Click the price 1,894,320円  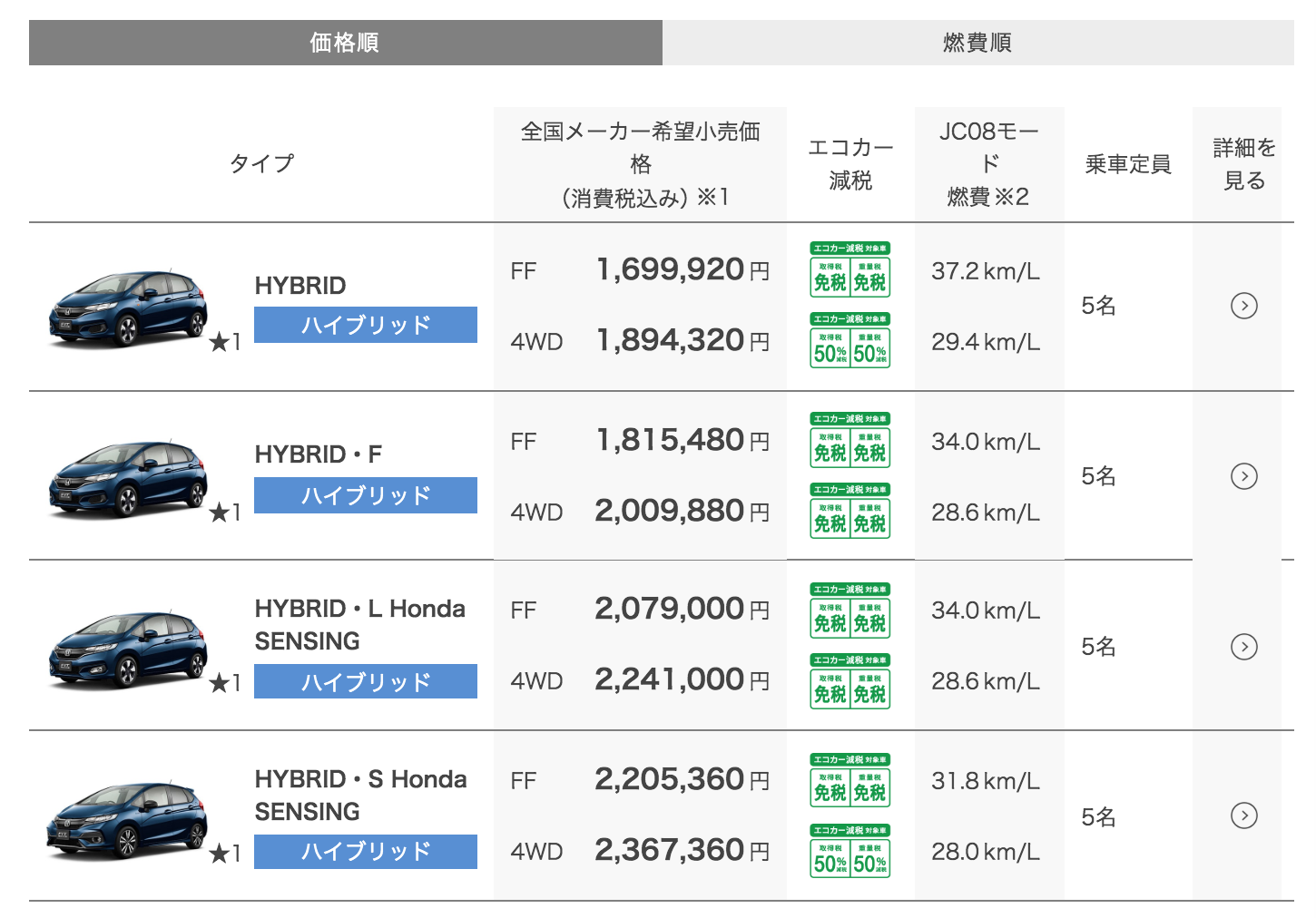click(x=683, y=340)
